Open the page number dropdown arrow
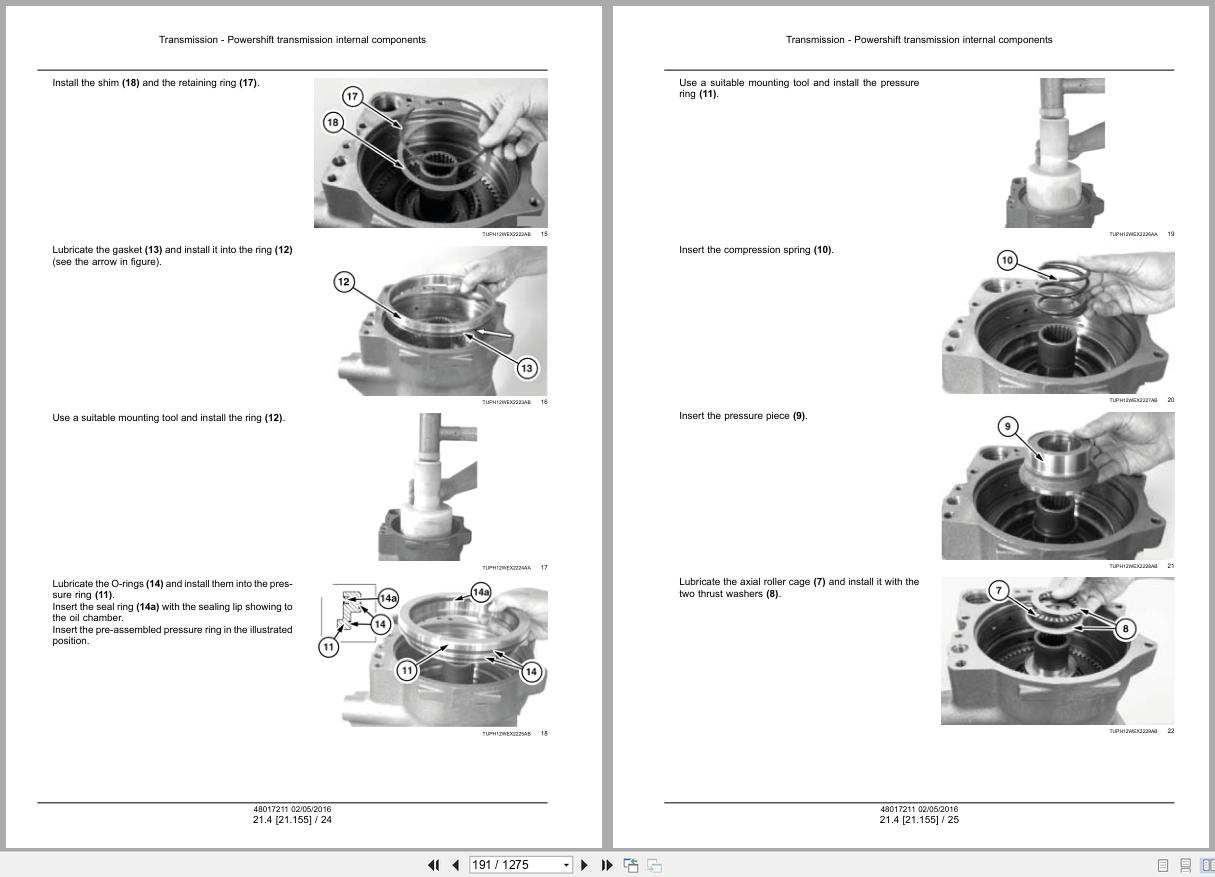 (567, 865)
